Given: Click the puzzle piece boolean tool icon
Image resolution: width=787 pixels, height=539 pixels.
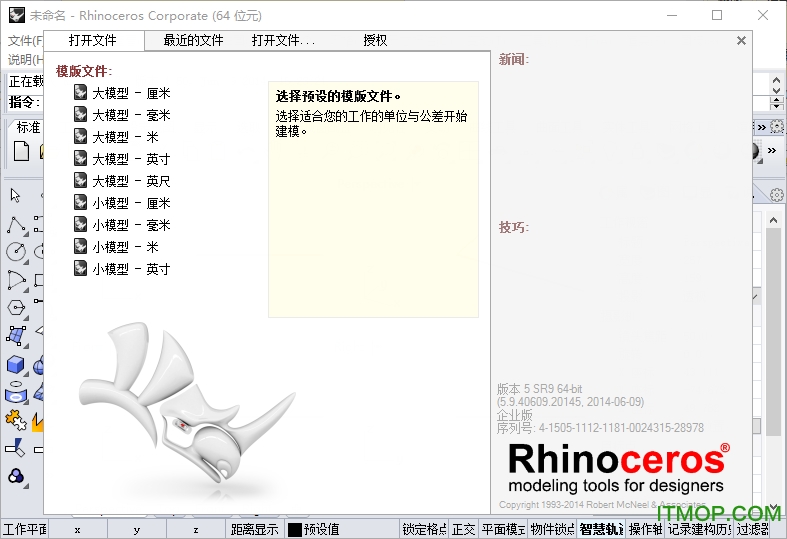Looking at the screenshot, I should (16, 419).
